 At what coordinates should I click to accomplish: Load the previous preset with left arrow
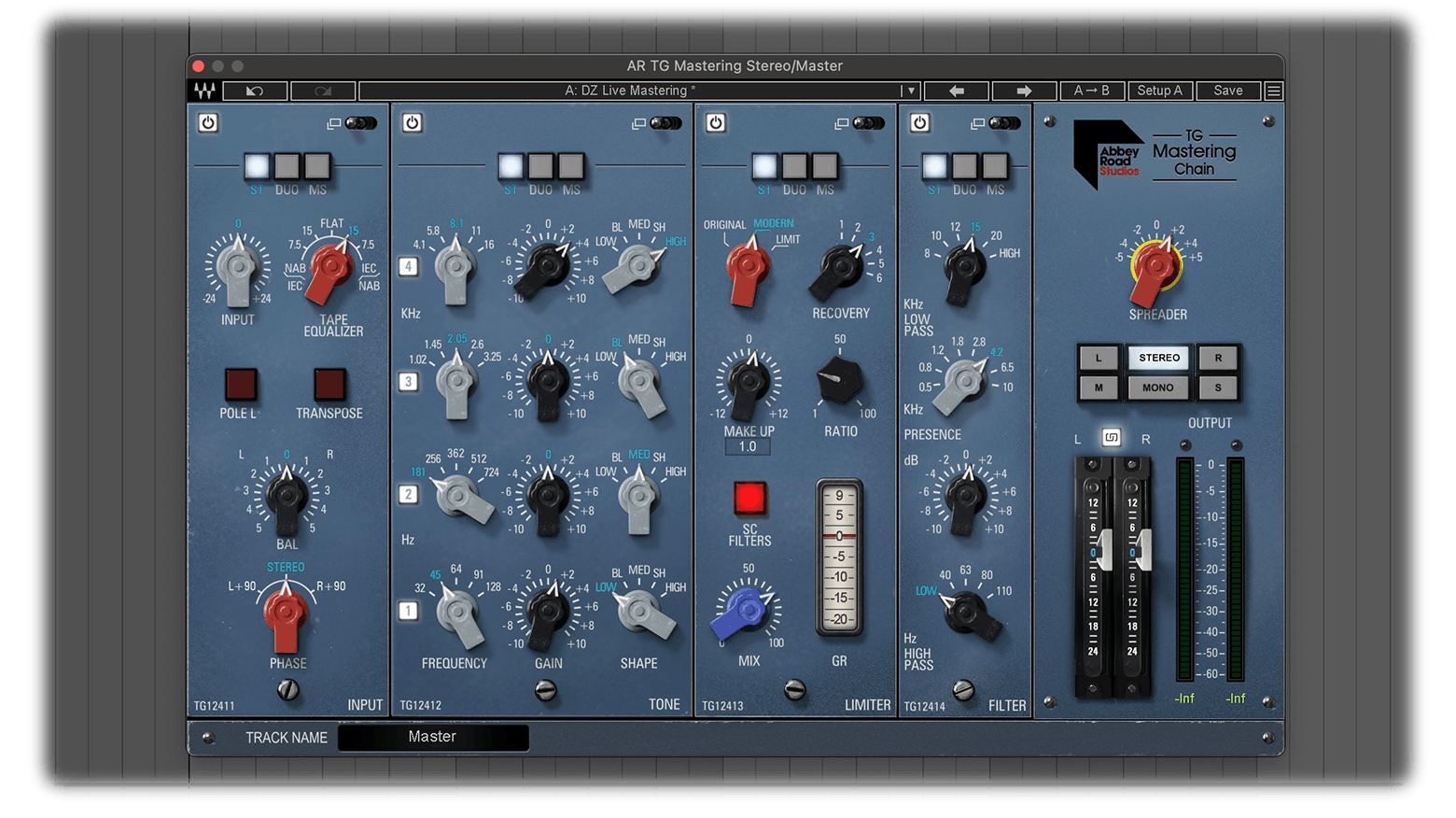click(x=956, y=91)
